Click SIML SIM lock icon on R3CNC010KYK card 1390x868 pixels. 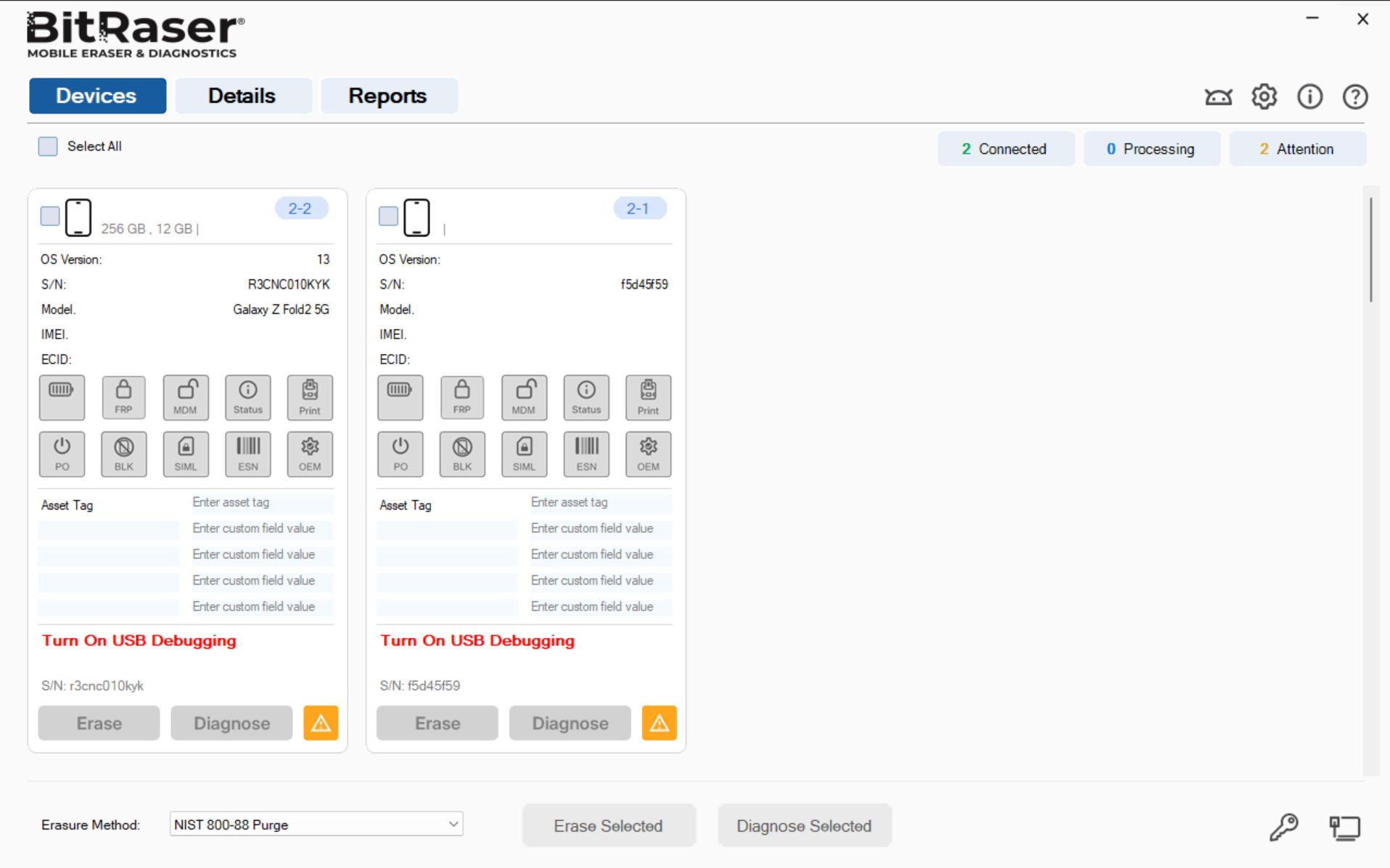[x=186, y=454]
